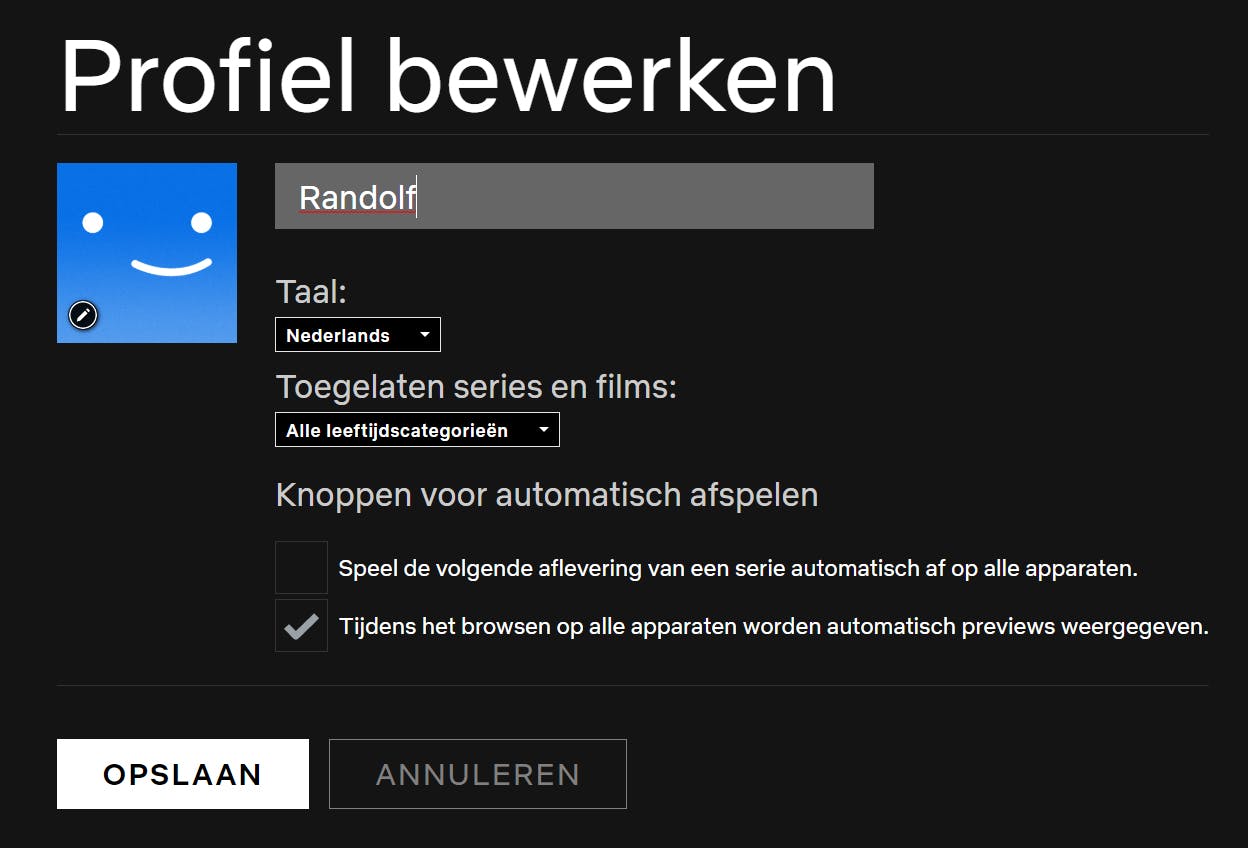Click the "Toegelaten series en films:" label
This screenshot has height=848, width=1248.
[476, 387]
